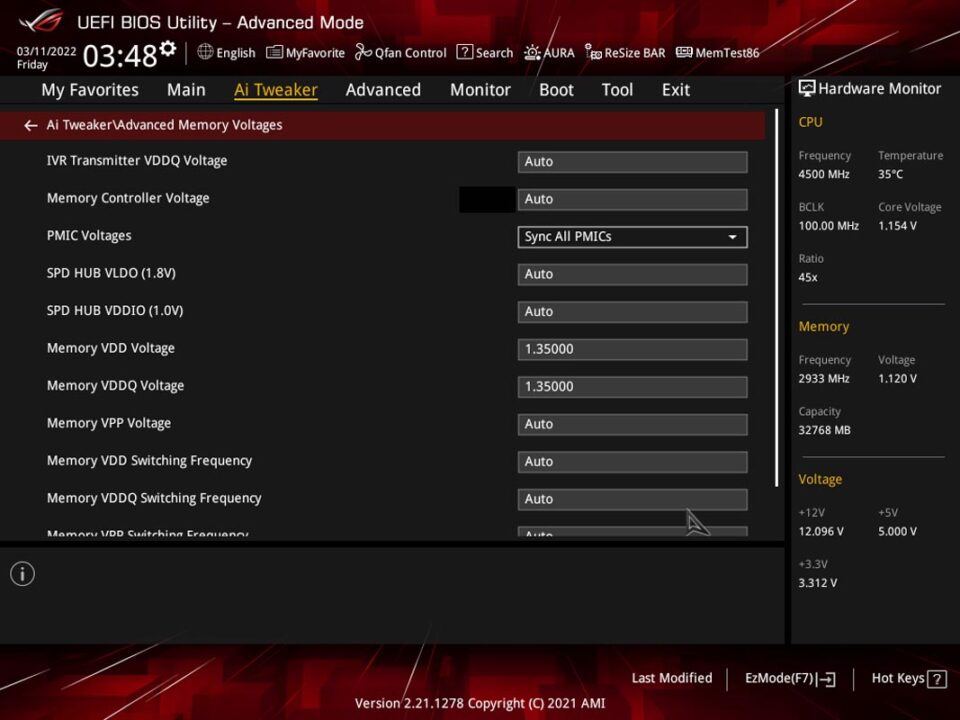Open the clock settings gear icon
Image resolution: width=960 pixels, height=720 pixels.
[168, 49]
